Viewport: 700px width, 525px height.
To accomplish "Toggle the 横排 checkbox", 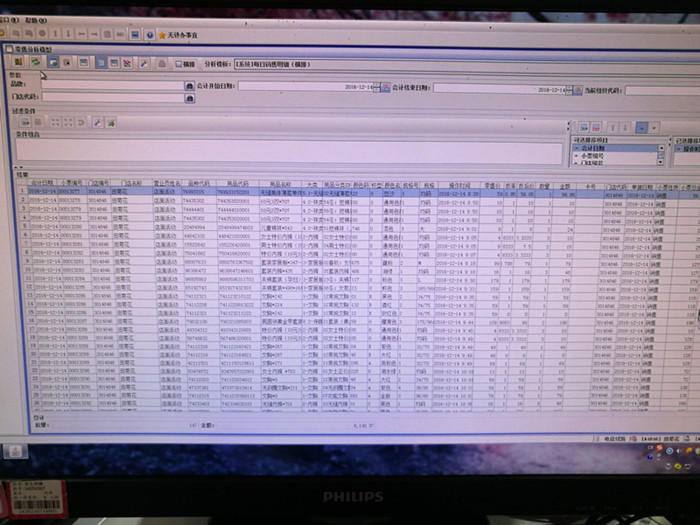I will (178, 62).
